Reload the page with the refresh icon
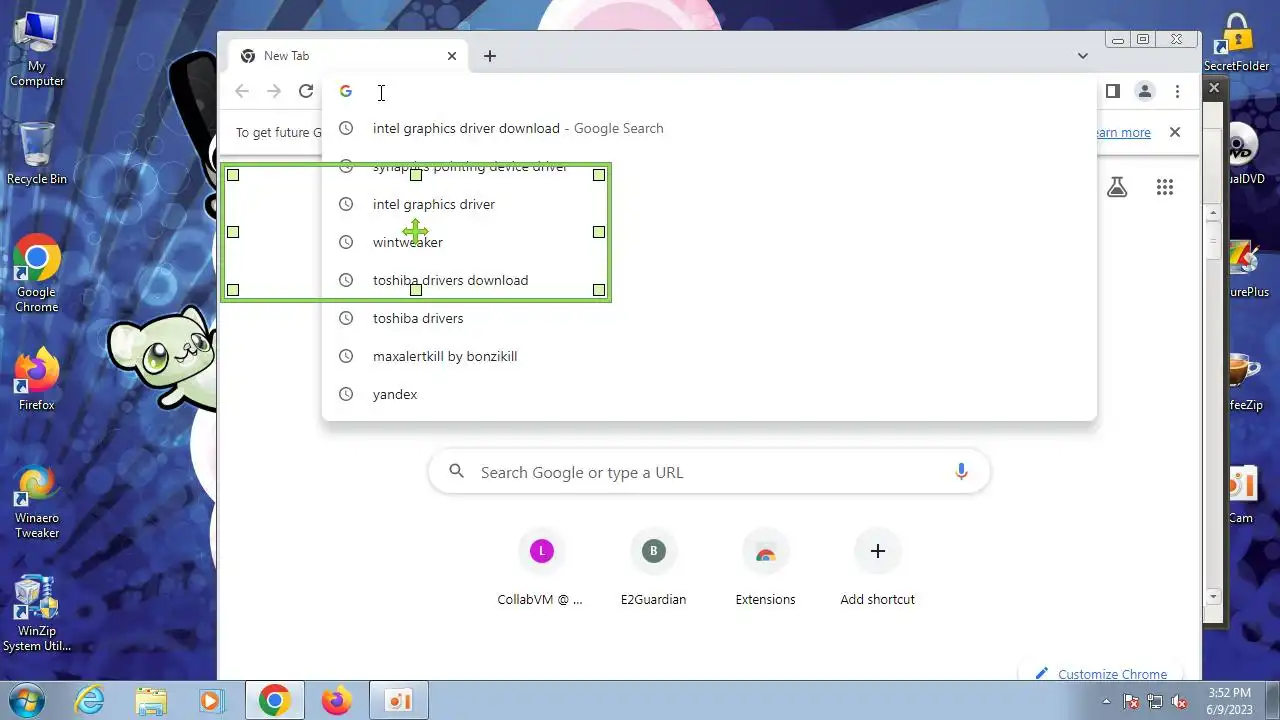 coord(306,92)
